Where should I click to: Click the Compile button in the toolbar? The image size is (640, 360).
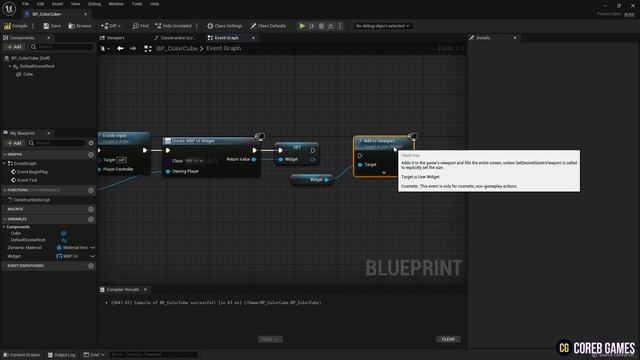(16, 26)
